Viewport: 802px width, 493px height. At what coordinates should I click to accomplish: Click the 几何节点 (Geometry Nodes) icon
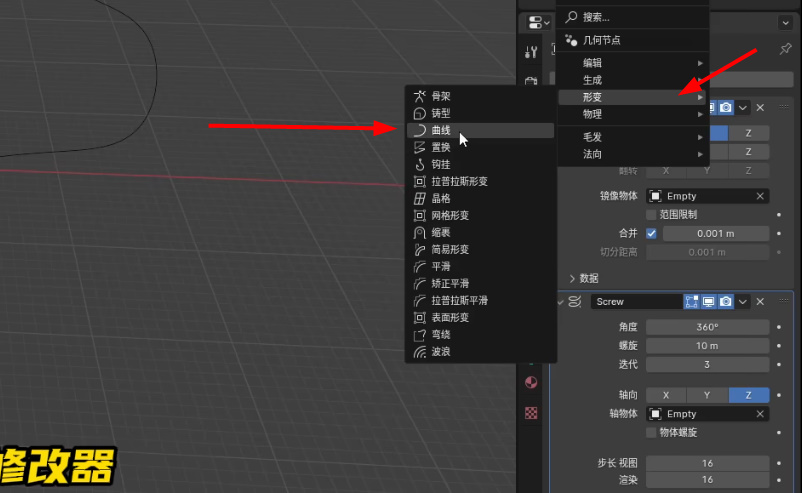pyautogui.click(x=571, y=40)
